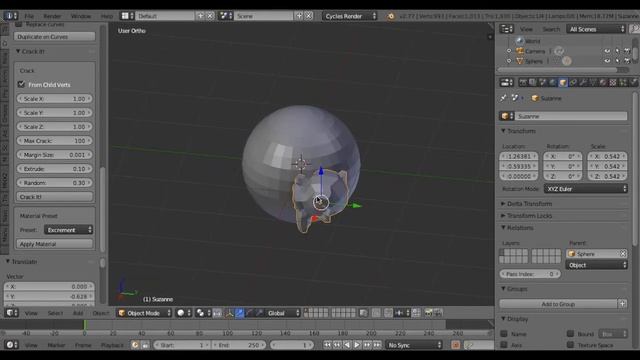The image size is (640, 360).
Task: Toggle Sphere visibility eye in outliner
Action: point(607,61)
